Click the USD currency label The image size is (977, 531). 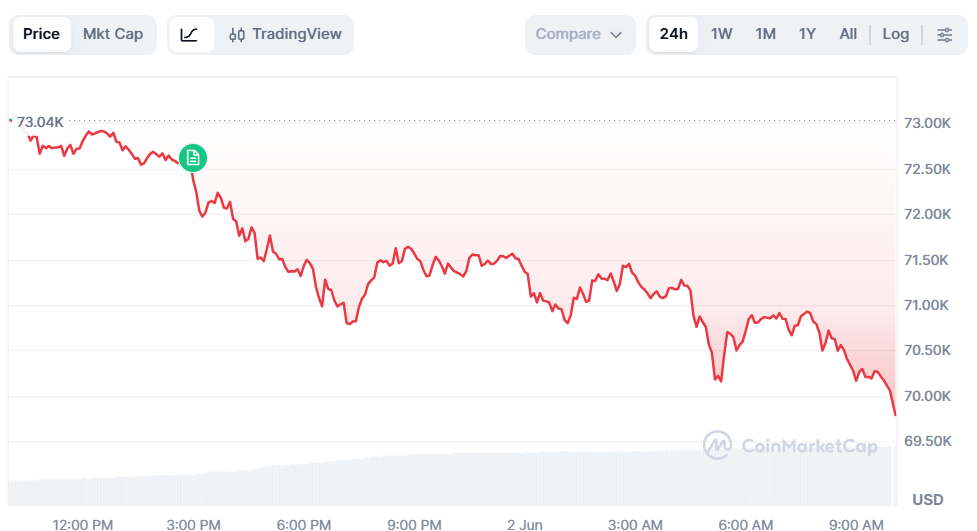(x=928, y=500)
